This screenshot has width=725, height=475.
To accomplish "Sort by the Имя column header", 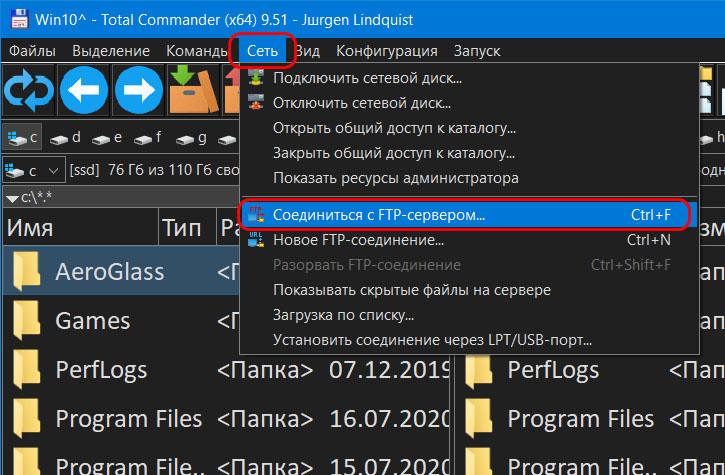I will (80, 227).
